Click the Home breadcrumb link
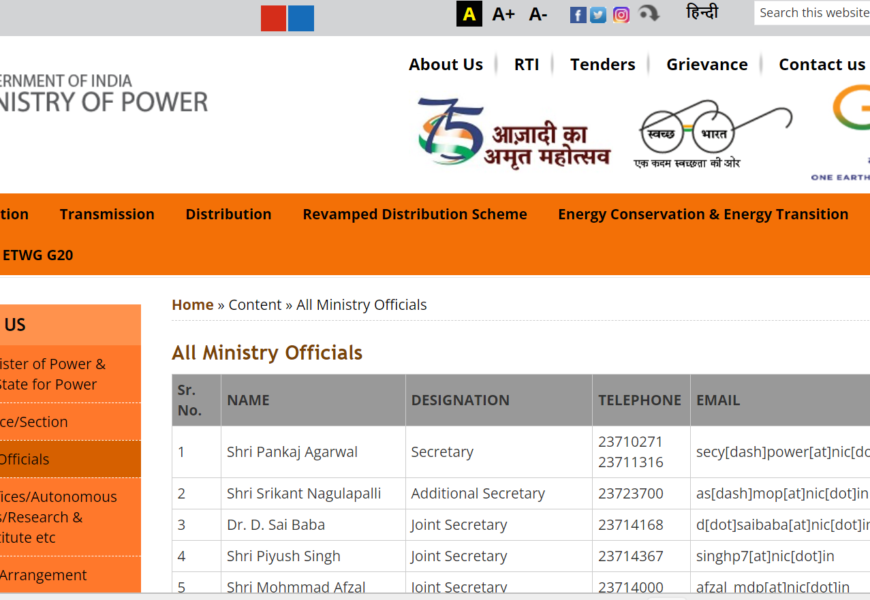 click(192, 305)
